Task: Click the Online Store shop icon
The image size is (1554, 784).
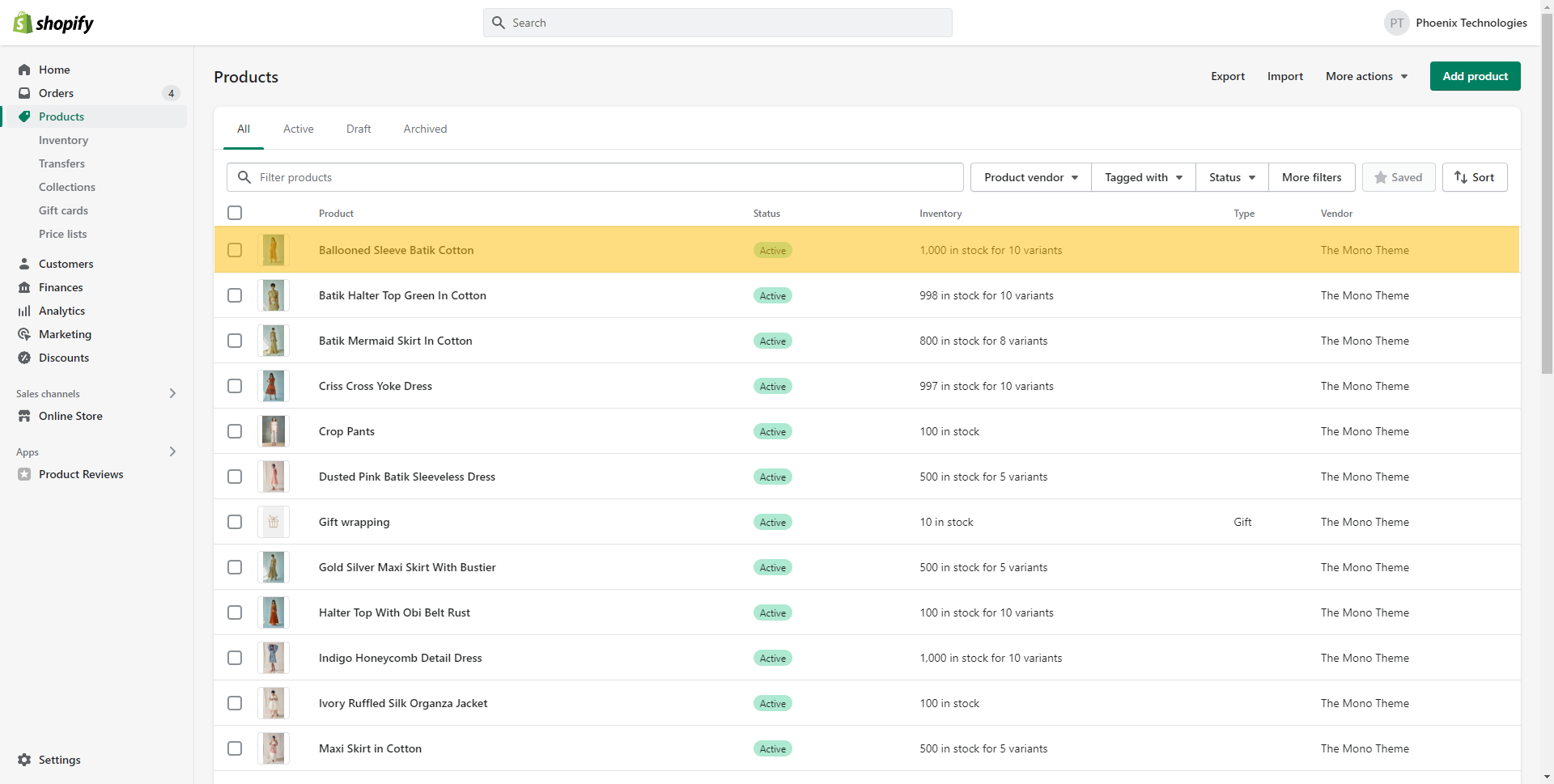Action: tap(24, 416)
